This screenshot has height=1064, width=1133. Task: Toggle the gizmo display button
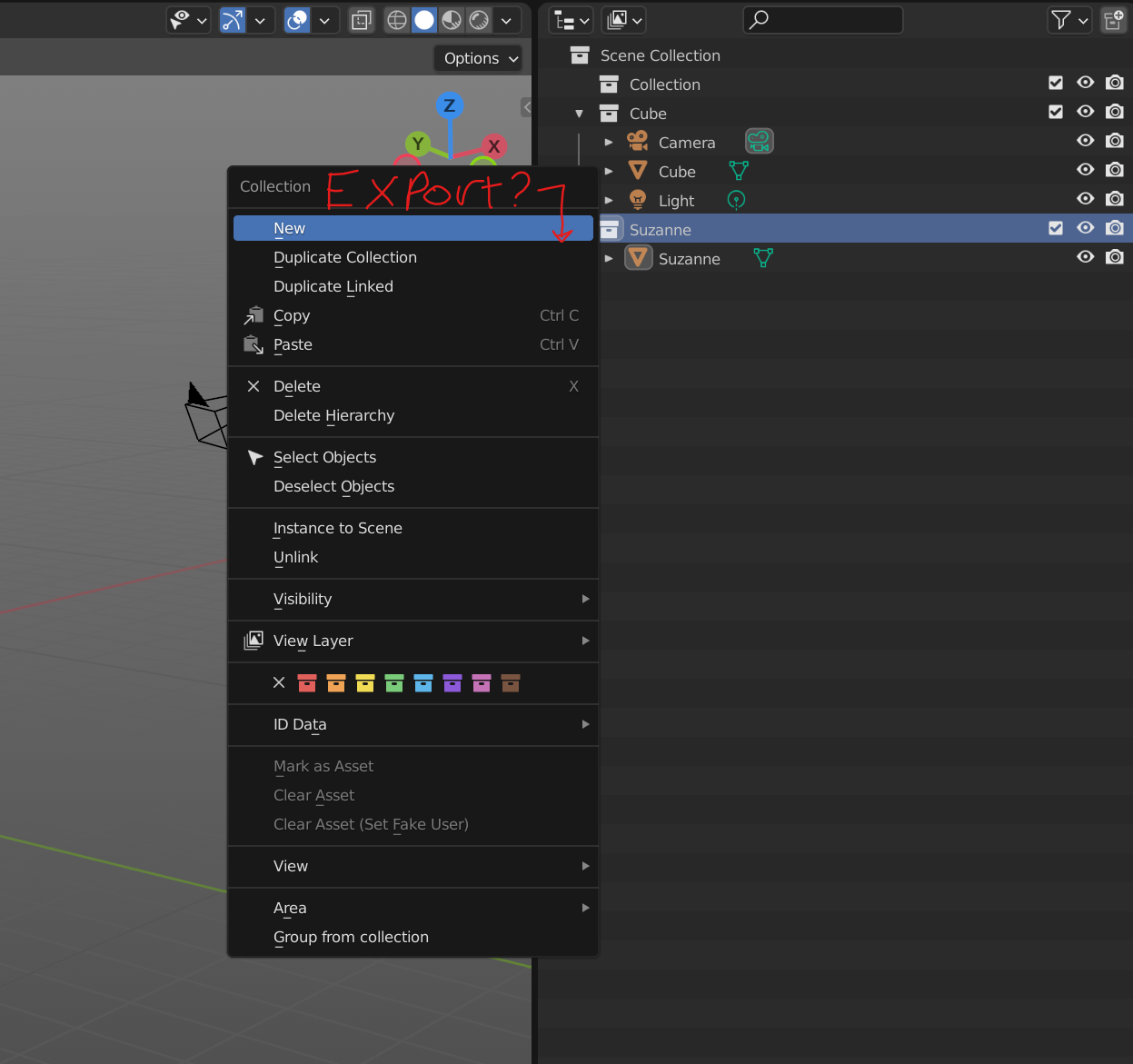click(233, 20)
